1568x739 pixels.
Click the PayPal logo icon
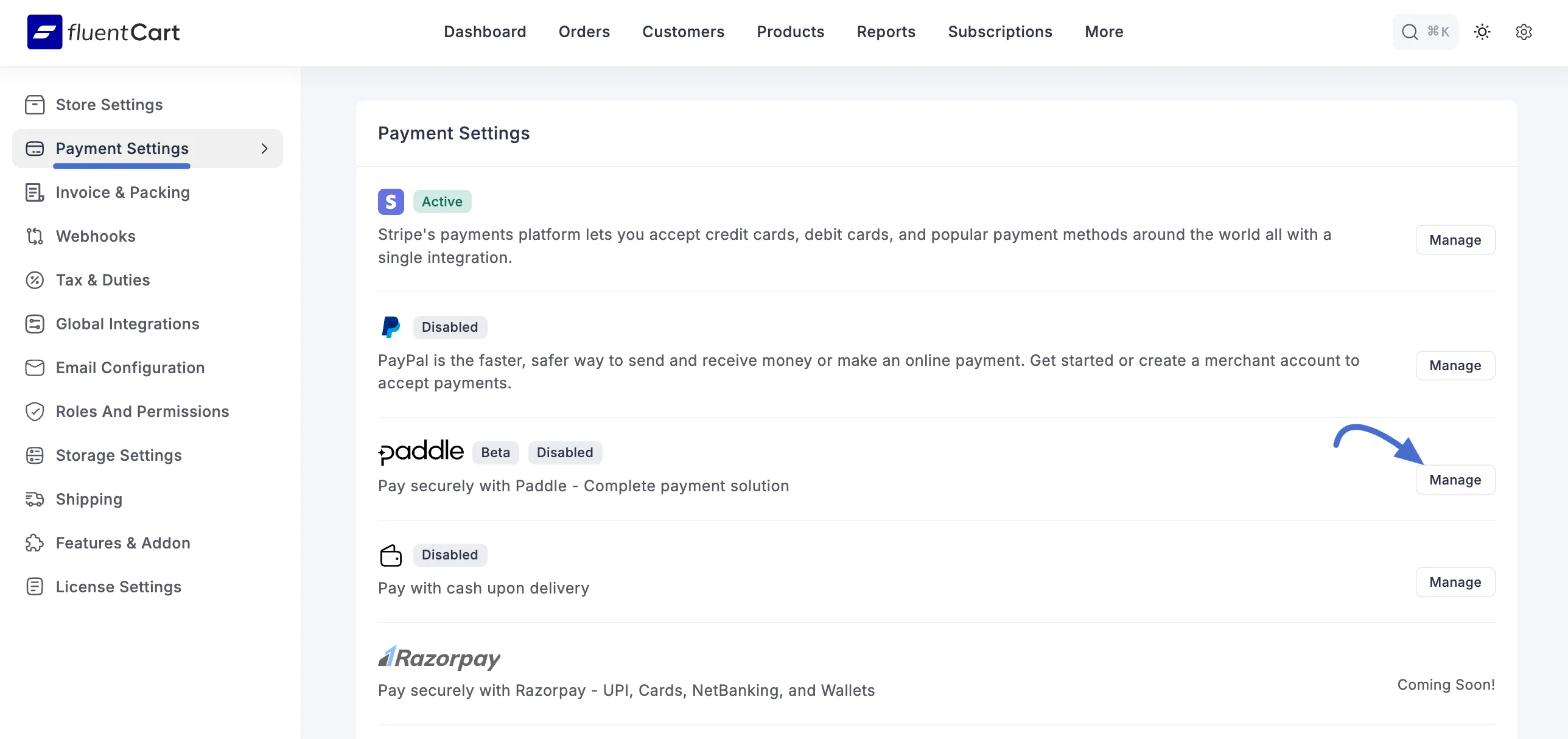pyautogui.click(x=391, y=327)
